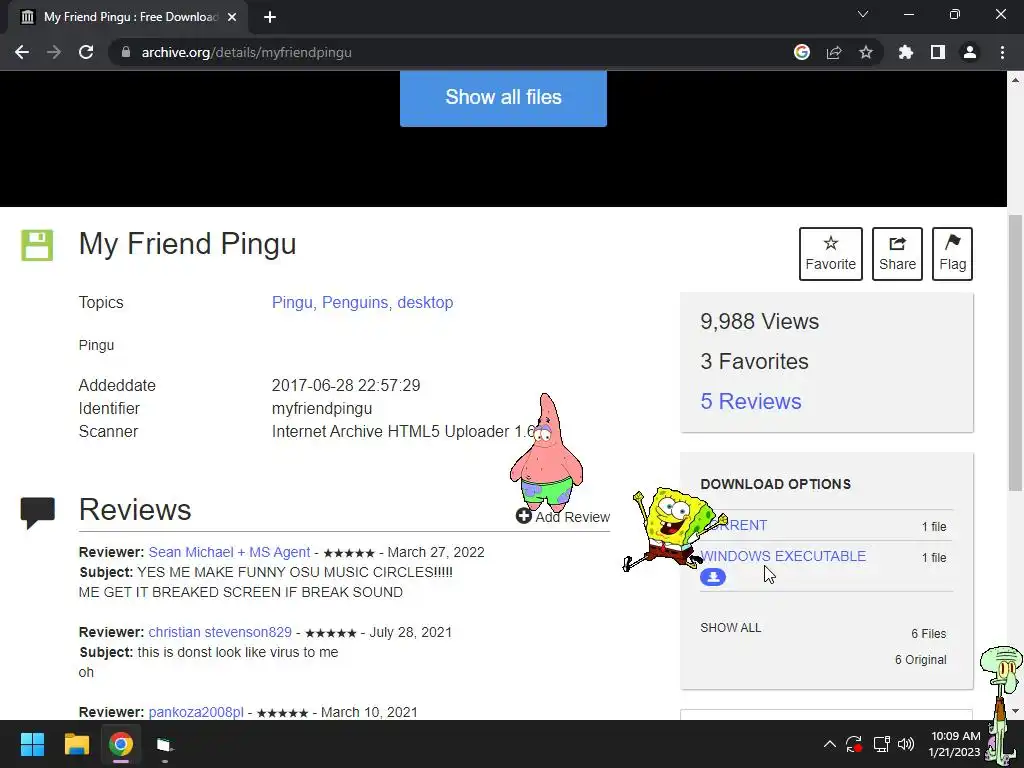Click the forward navigation arrow
Image resolution: width=1024 pixels, height=768 pixels.
[54, 52]
